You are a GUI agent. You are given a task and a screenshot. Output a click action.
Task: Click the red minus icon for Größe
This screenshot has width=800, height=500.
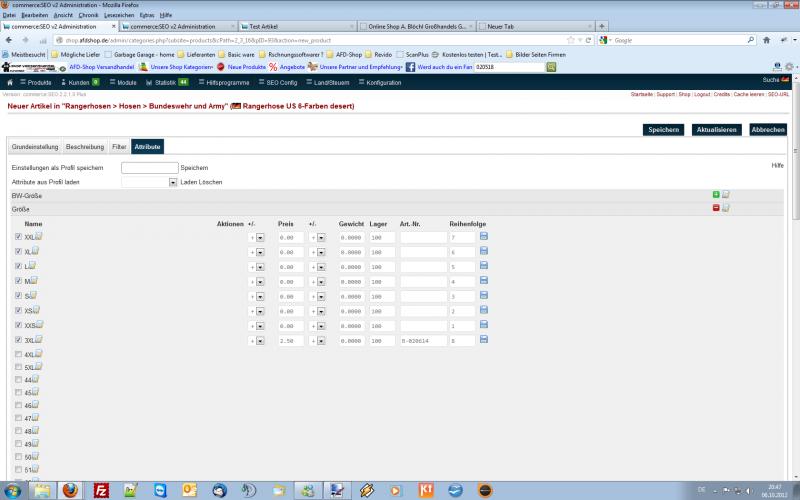pos(715,207)
